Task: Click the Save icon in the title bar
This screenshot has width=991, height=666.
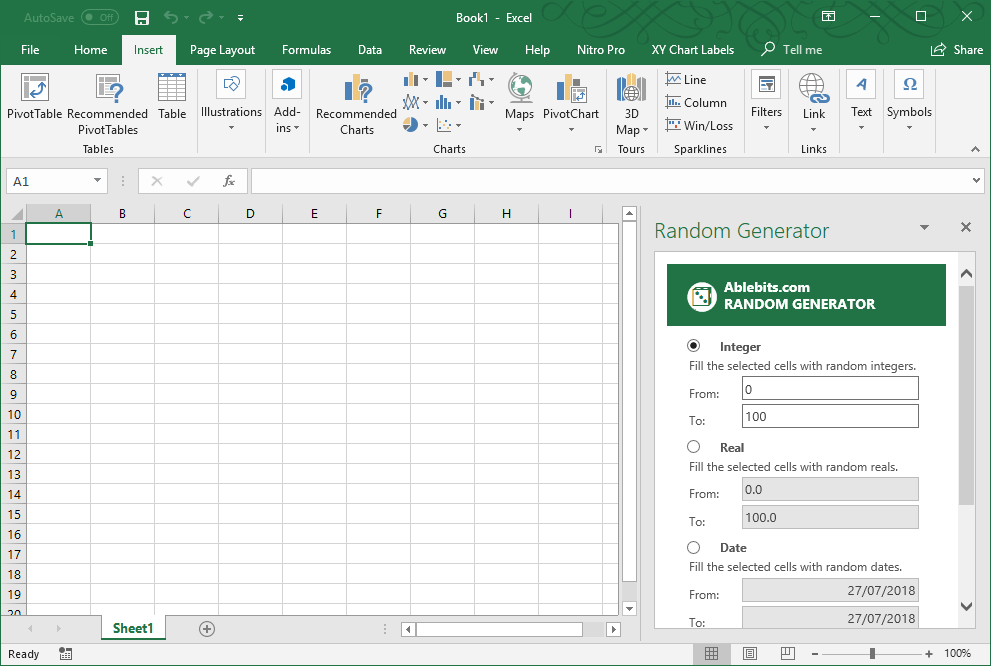Action: 142,18
